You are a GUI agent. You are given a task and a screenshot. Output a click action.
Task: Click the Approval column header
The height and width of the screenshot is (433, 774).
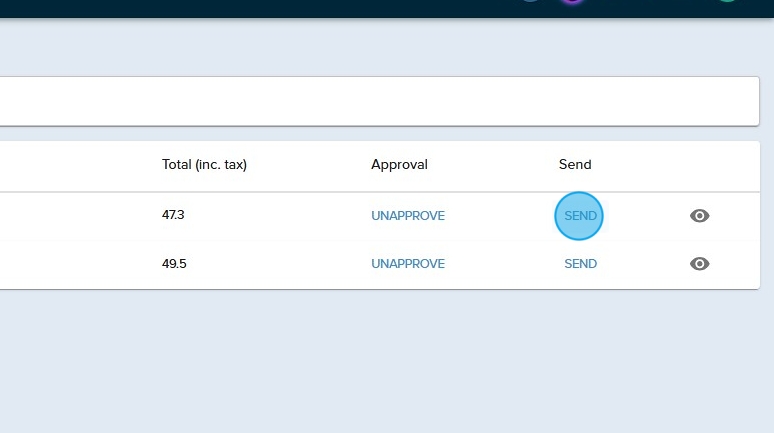click(x=399, y=165)
